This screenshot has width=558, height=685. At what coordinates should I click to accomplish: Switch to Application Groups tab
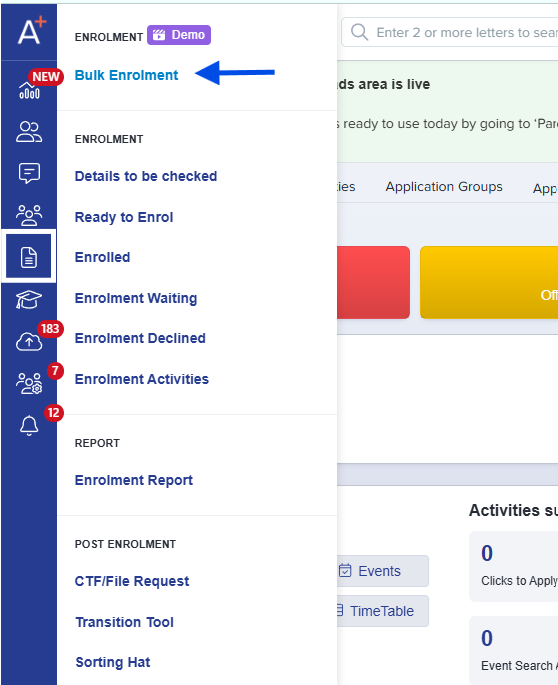(x=444, y=187)
